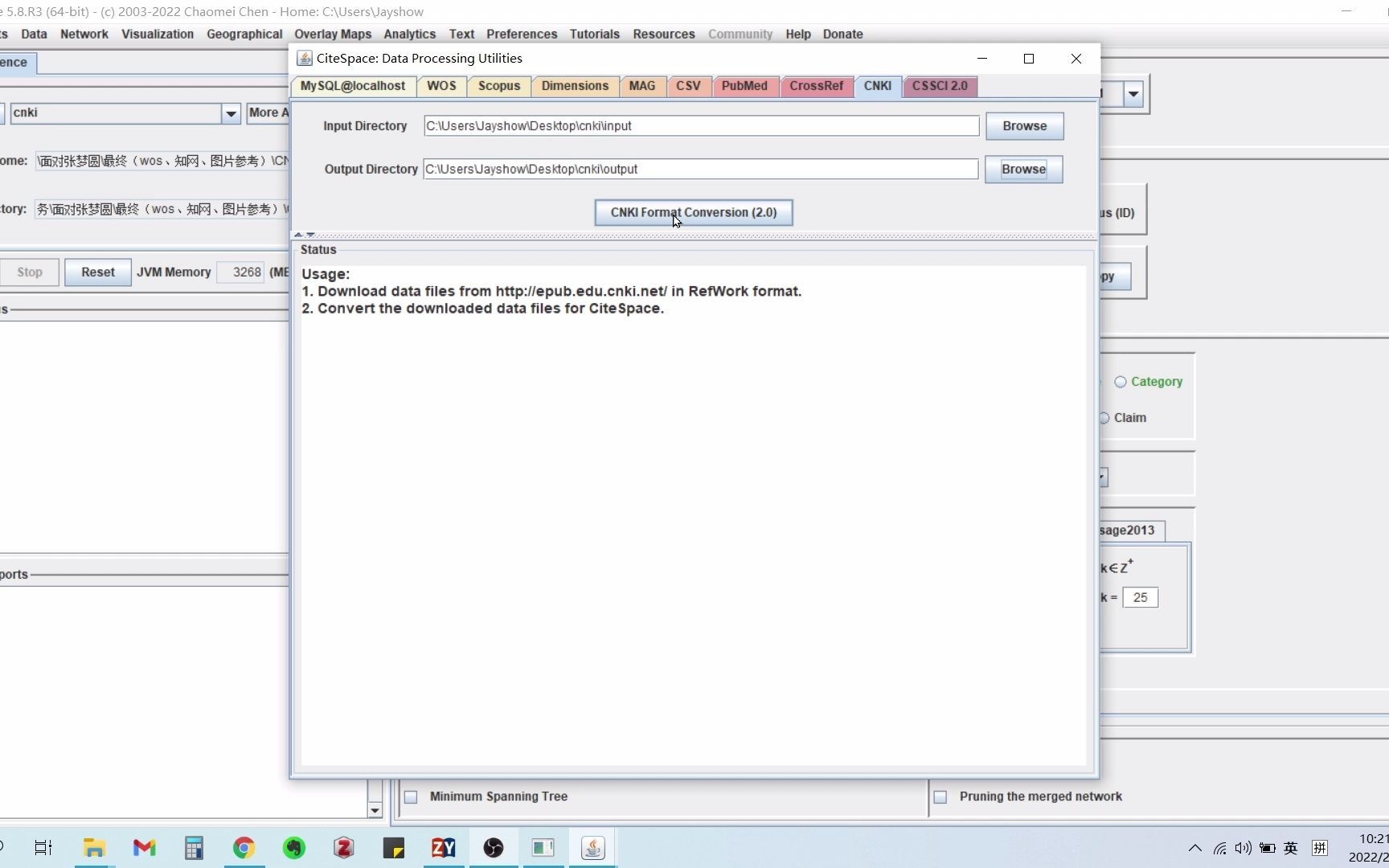Switch to the MySQL@localhost tab

click(353, 86)
